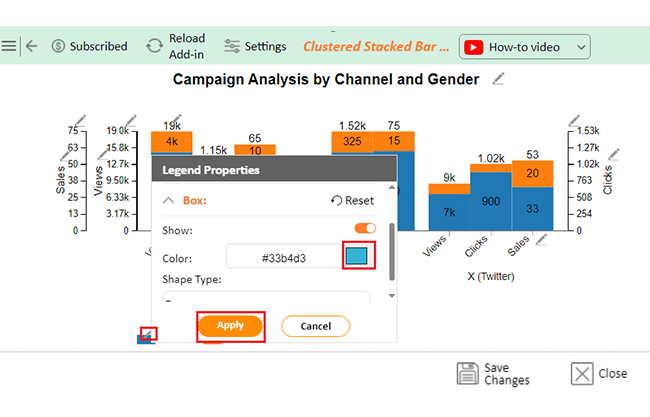Edit the Views axis label pencil

[x=103, y=154]
